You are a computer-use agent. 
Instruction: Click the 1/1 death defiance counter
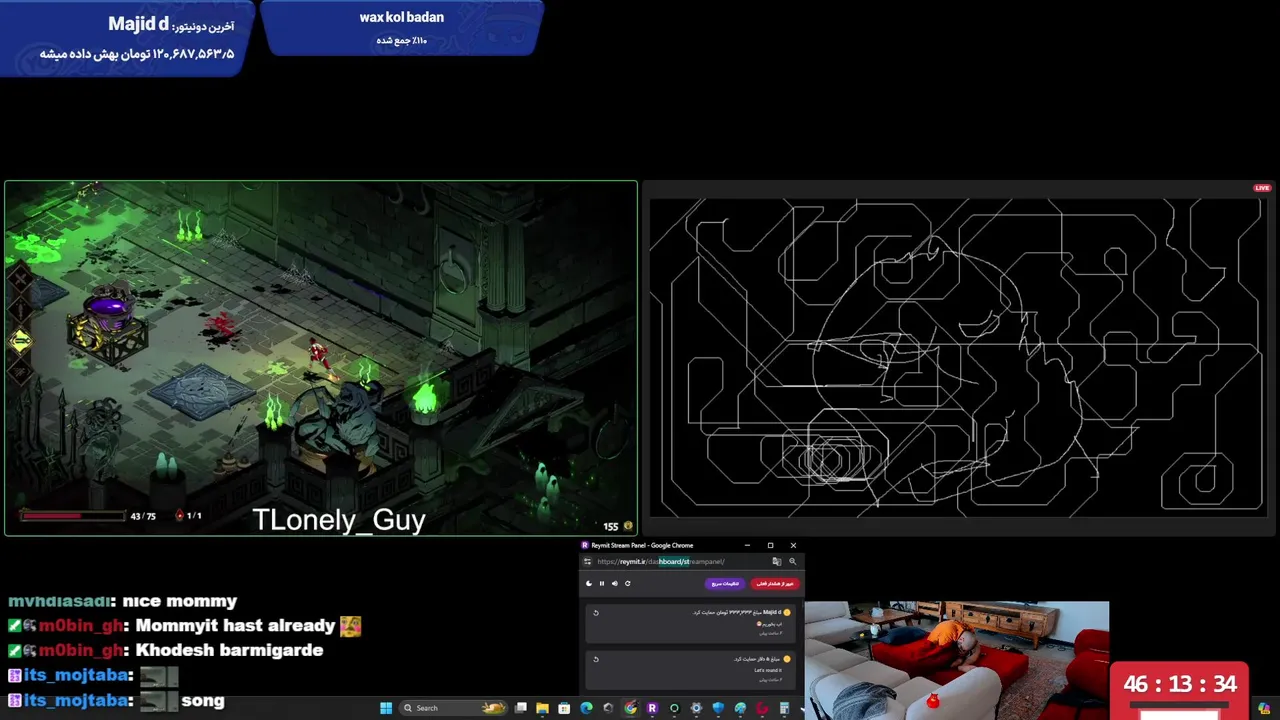pyautogui.click(x=189, y=516)
